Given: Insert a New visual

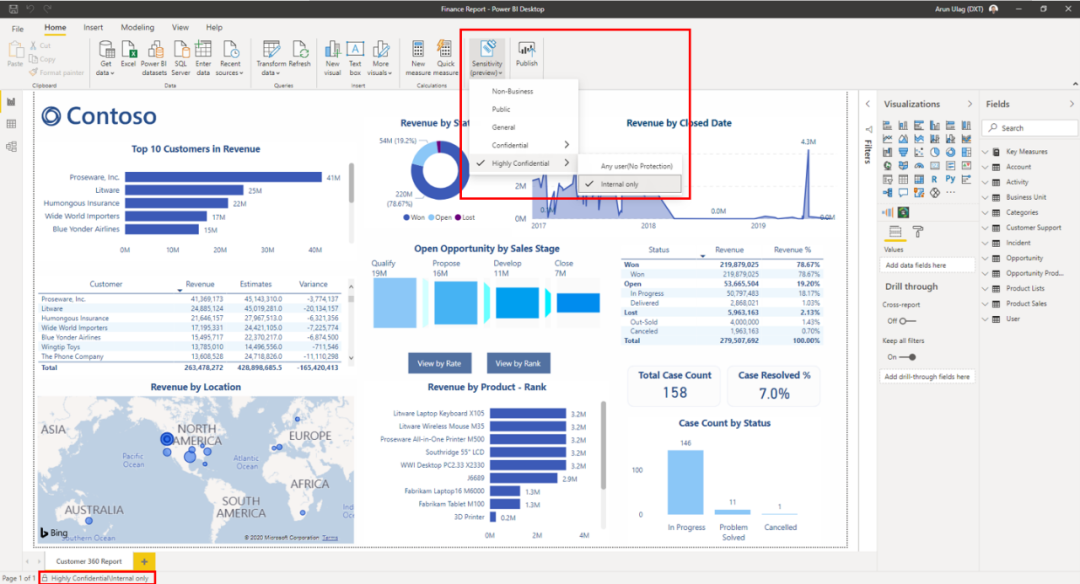Looking at the screenshot, I should point(332,57).
